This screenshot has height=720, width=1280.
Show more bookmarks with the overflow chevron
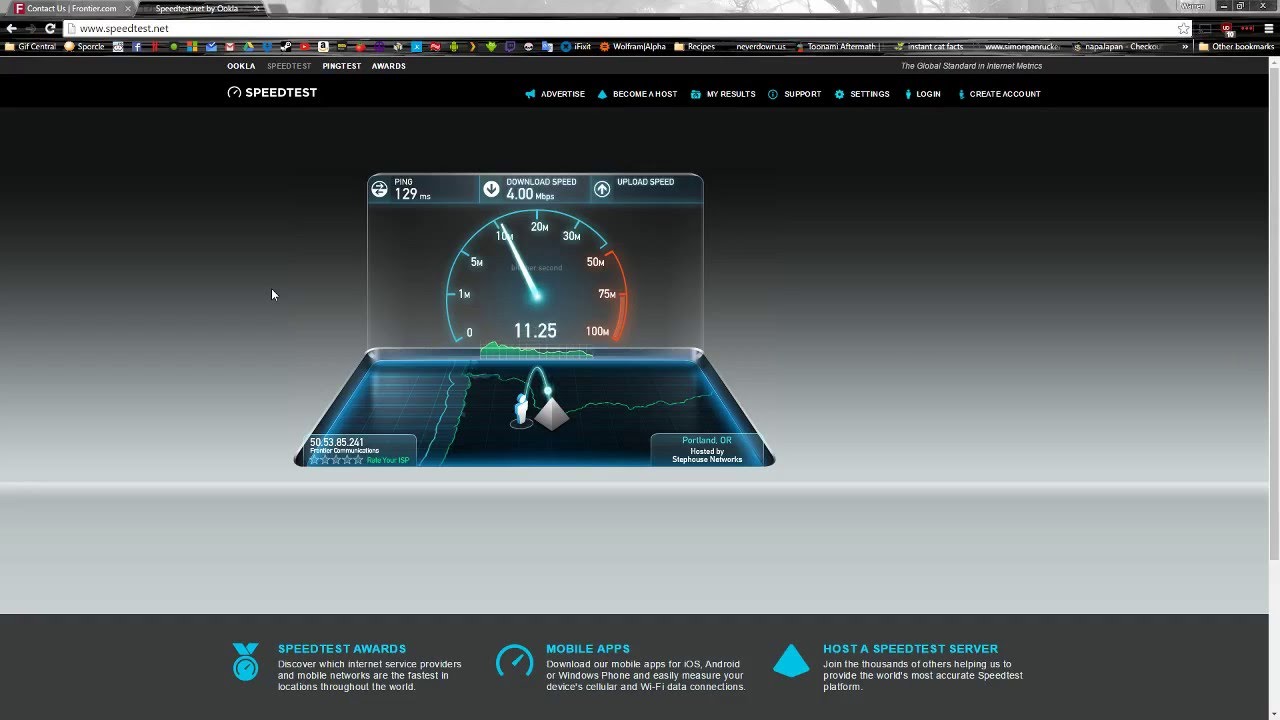click(x=1186, y=46)
